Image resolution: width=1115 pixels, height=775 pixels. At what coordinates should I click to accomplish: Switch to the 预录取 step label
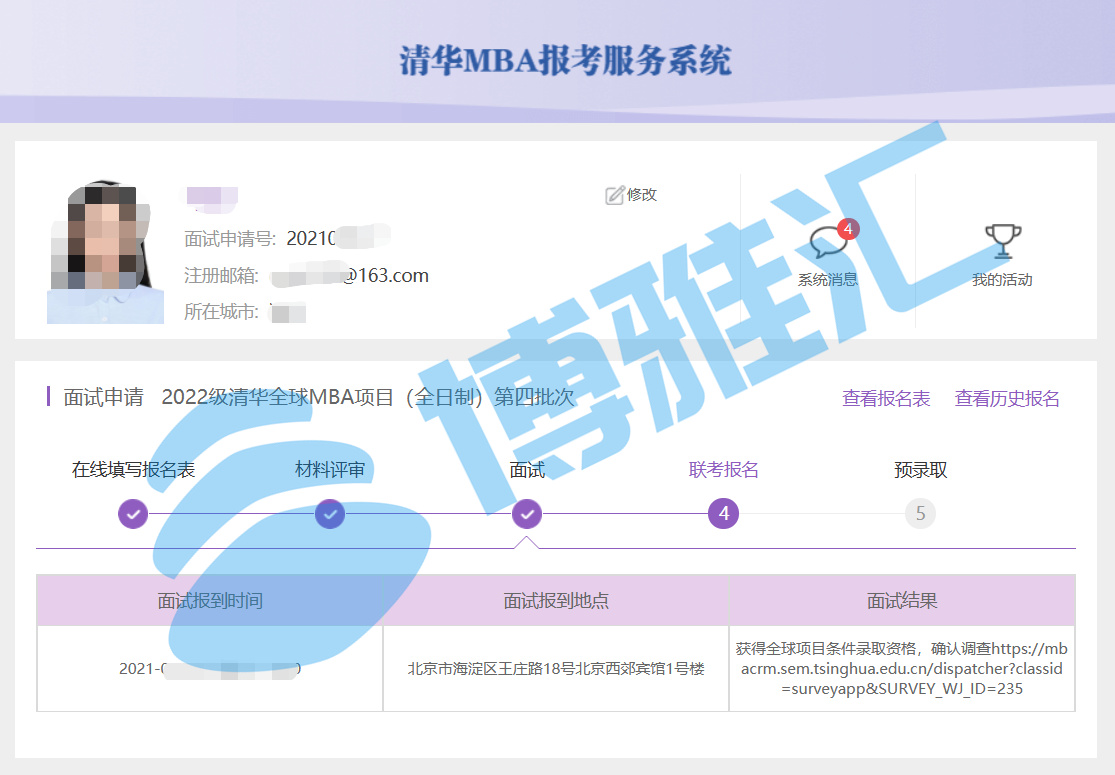(x=920, y=470)
